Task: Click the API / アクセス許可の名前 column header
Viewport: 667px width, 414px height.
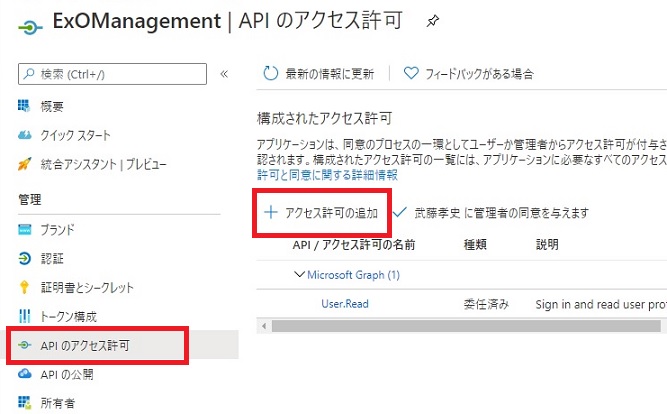Action: click(354, 245)
